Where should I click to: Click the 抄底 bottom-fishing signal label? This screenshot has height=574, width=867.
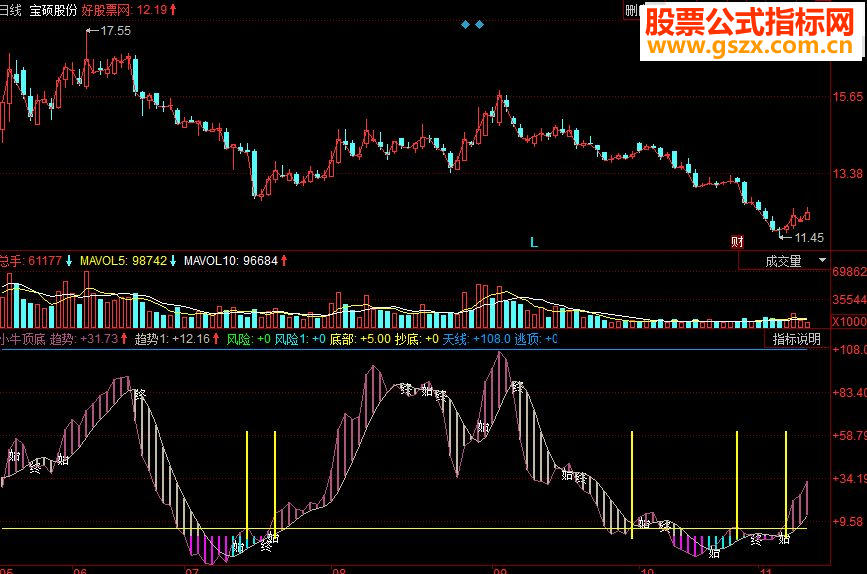click(x=416, y=339)
